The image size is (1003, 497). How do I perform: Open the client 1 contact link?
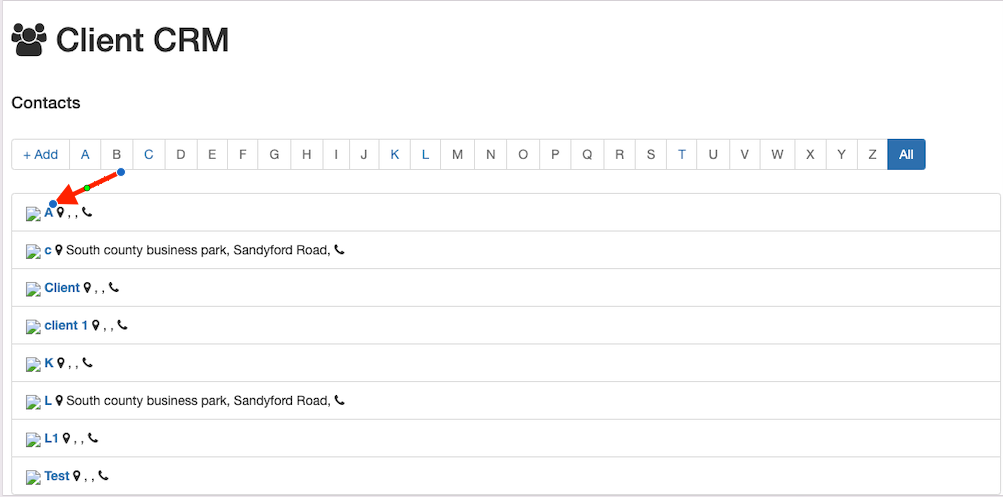click(x=66, y=325)
